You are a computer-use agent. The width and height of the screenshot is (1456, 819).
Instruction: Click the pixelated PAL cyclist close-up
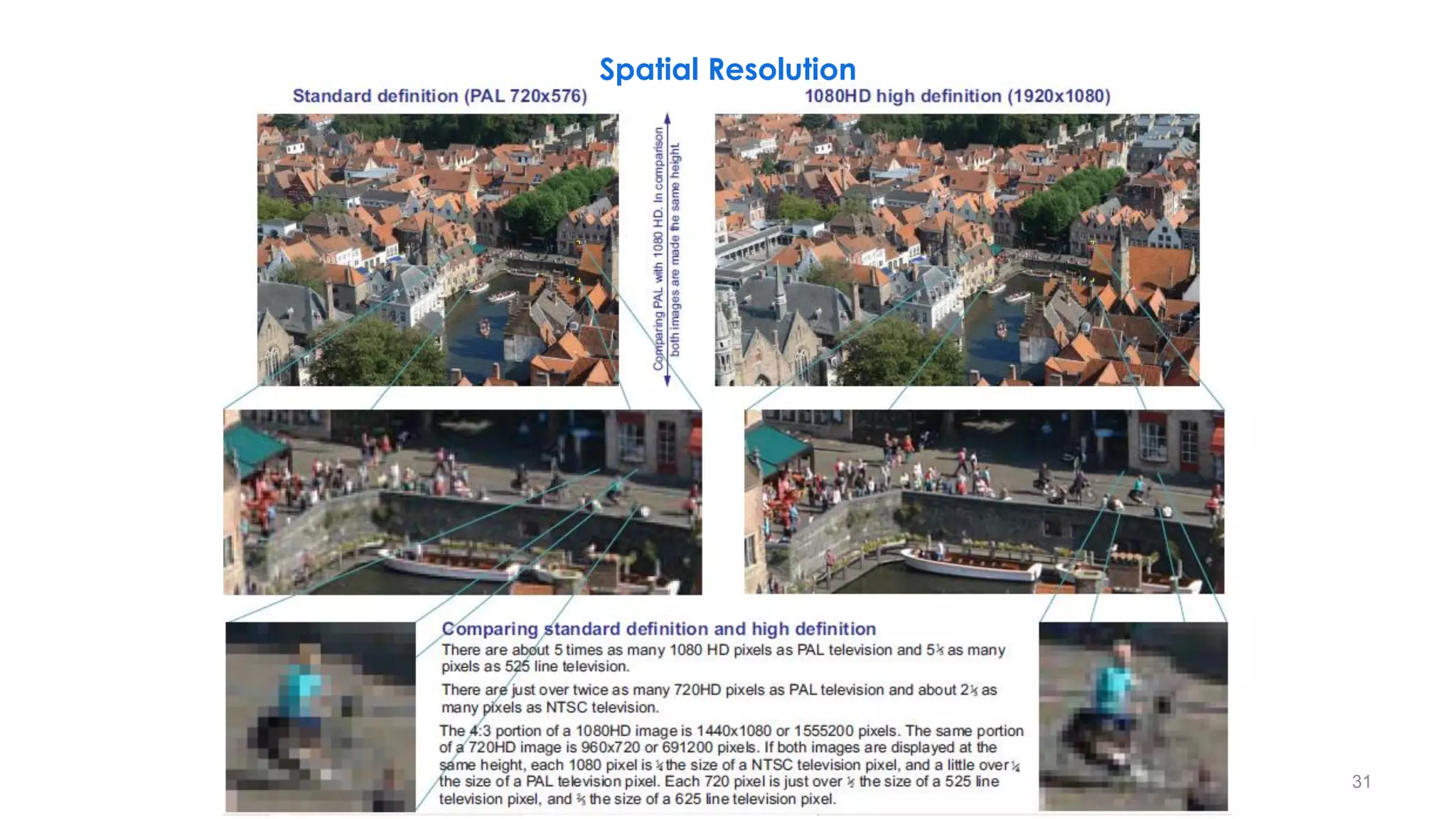coord(321,717)
